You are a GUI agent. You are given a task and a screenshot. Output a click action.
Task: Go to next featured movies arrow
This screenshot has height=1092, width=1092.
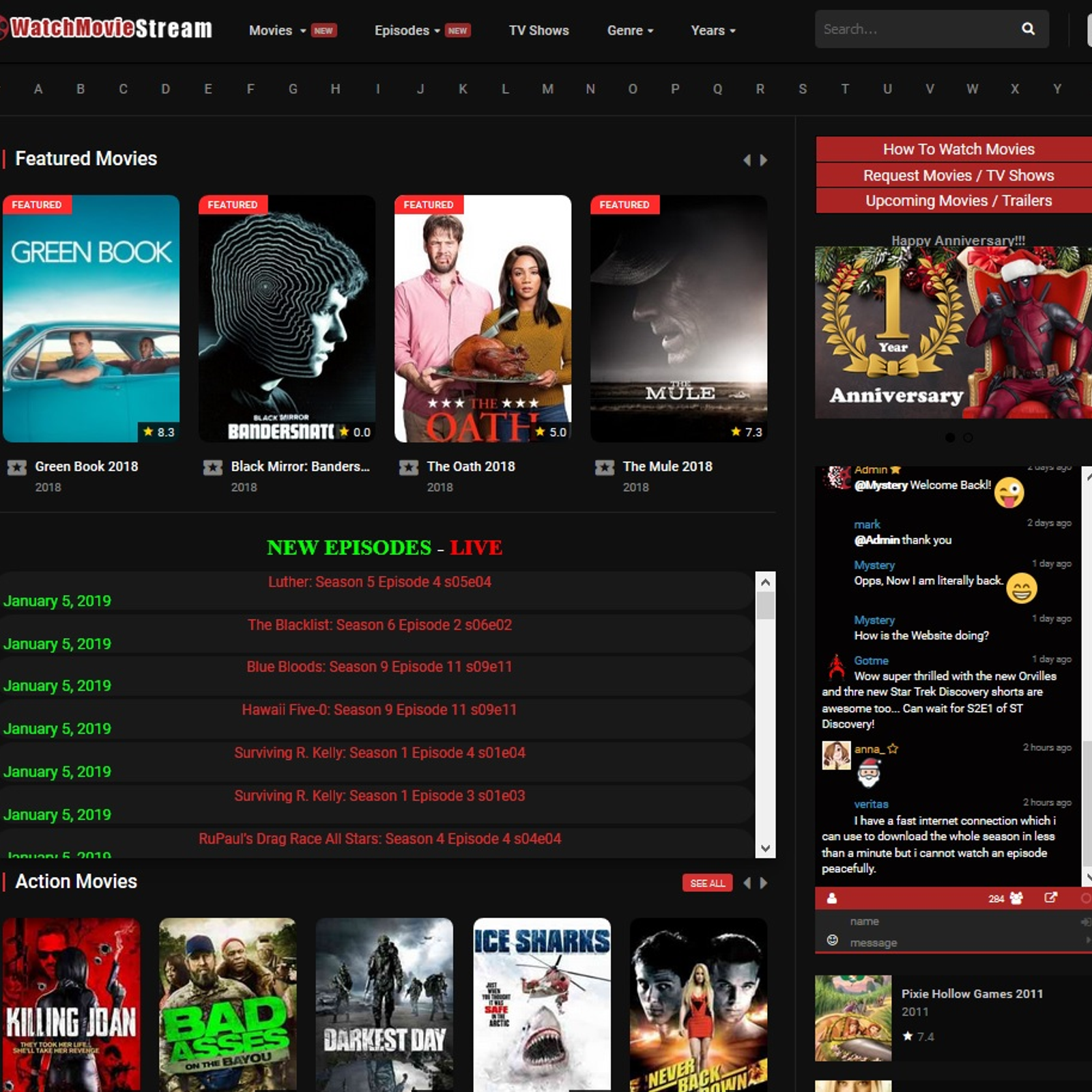764,160
